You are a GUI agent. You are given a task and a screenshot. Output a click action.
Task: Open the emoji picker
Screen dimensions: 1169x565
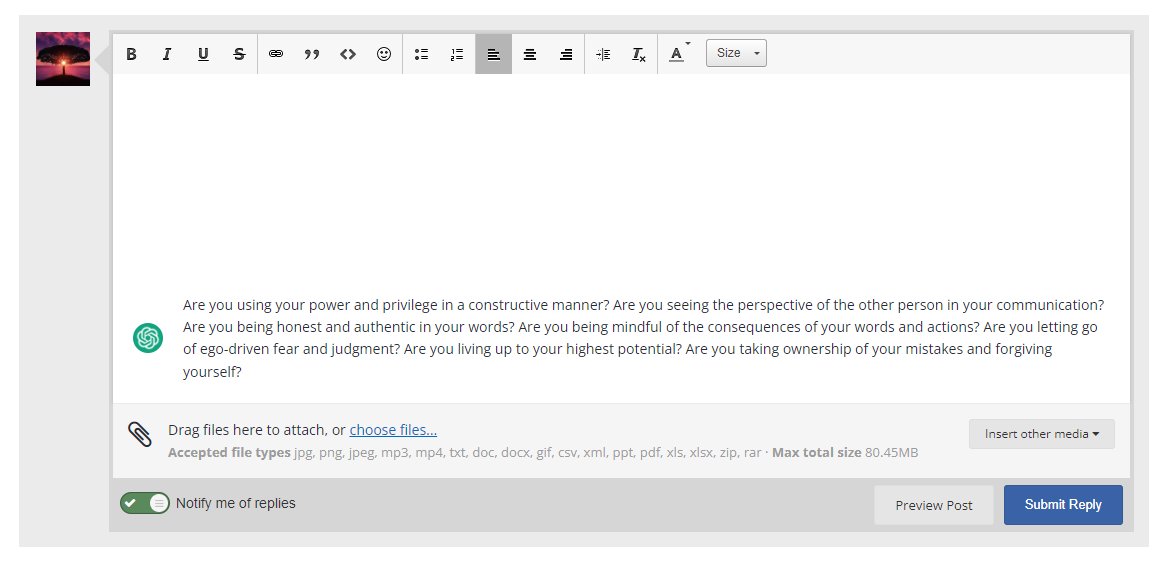(x=384, y=54)
